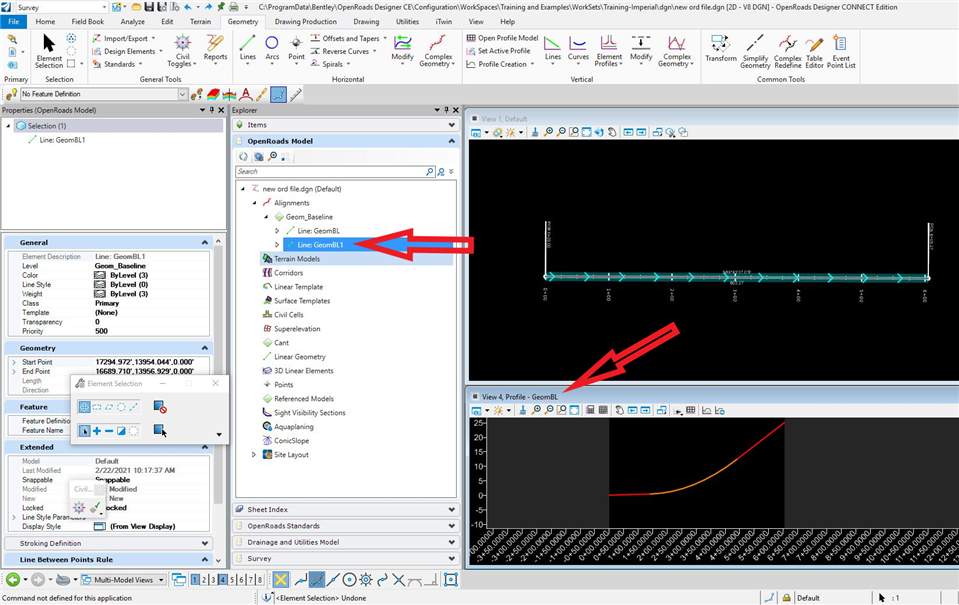Toggle view 7 button in bottom bar

coord(251,579)
